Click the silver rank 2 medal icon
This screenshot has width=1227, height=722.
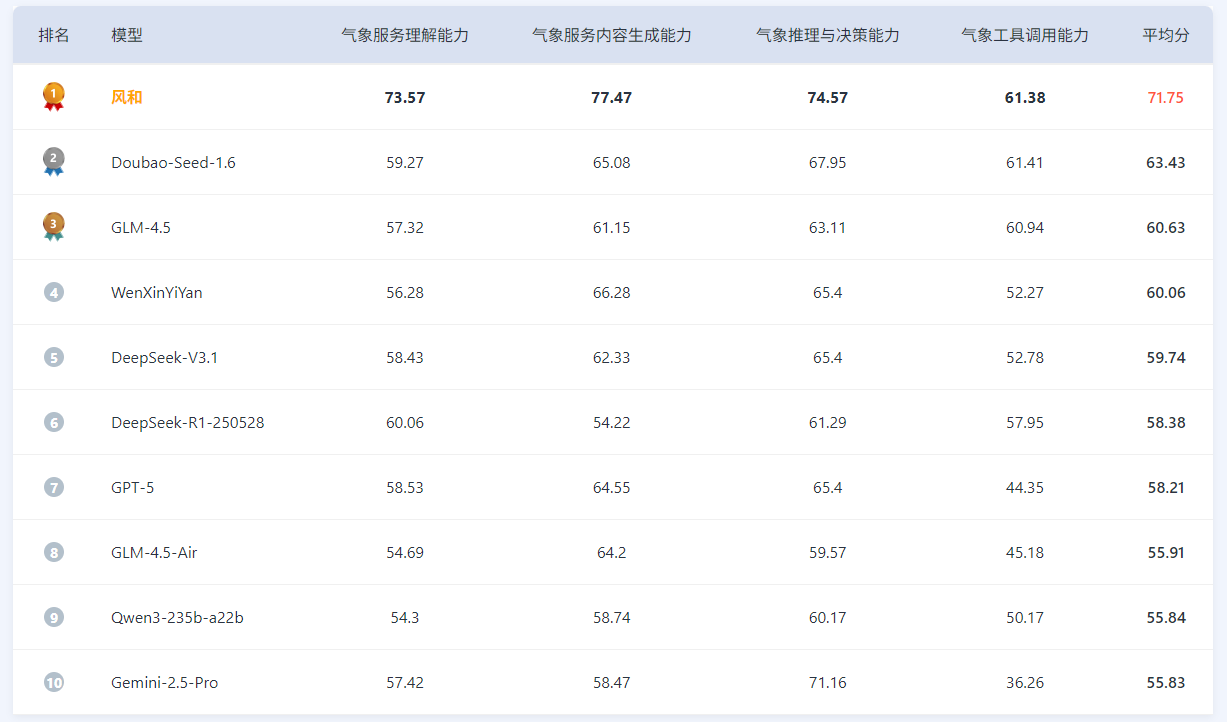click(54, 161)
